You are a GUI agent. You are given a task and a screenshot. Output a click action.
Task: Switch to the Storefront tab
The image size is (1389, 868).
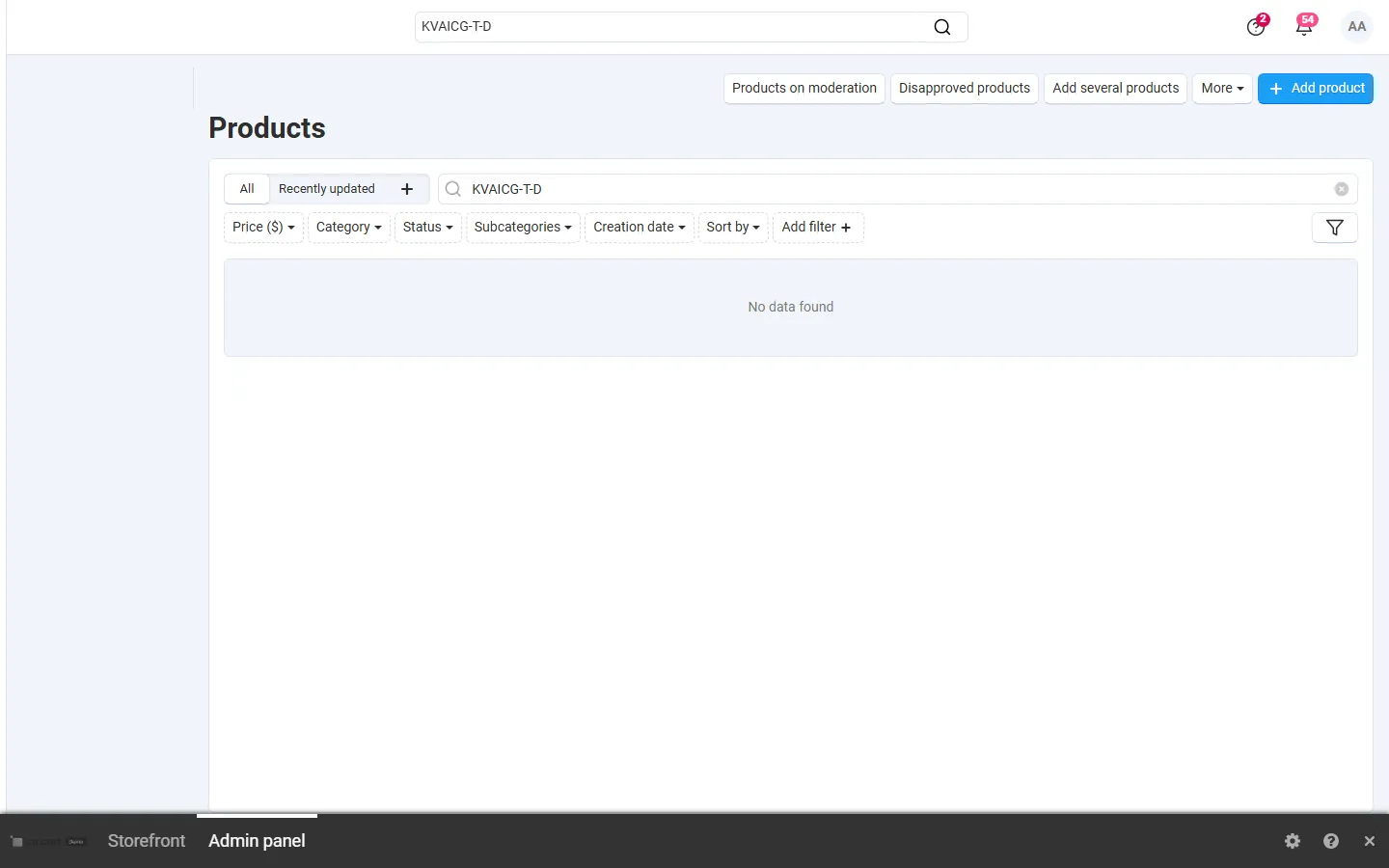(x=147, y=841)
